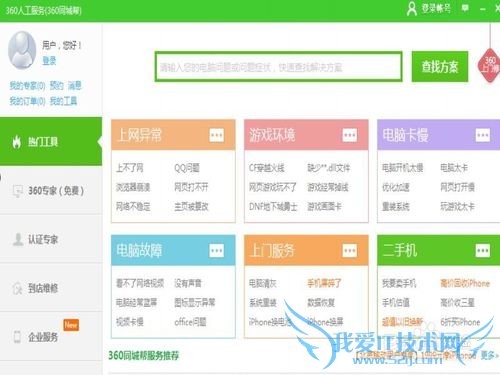Click the monitor icon beside 360专家
Viewport: 500px width, 375px height.
pyautogui.click(x=17, y=191)
